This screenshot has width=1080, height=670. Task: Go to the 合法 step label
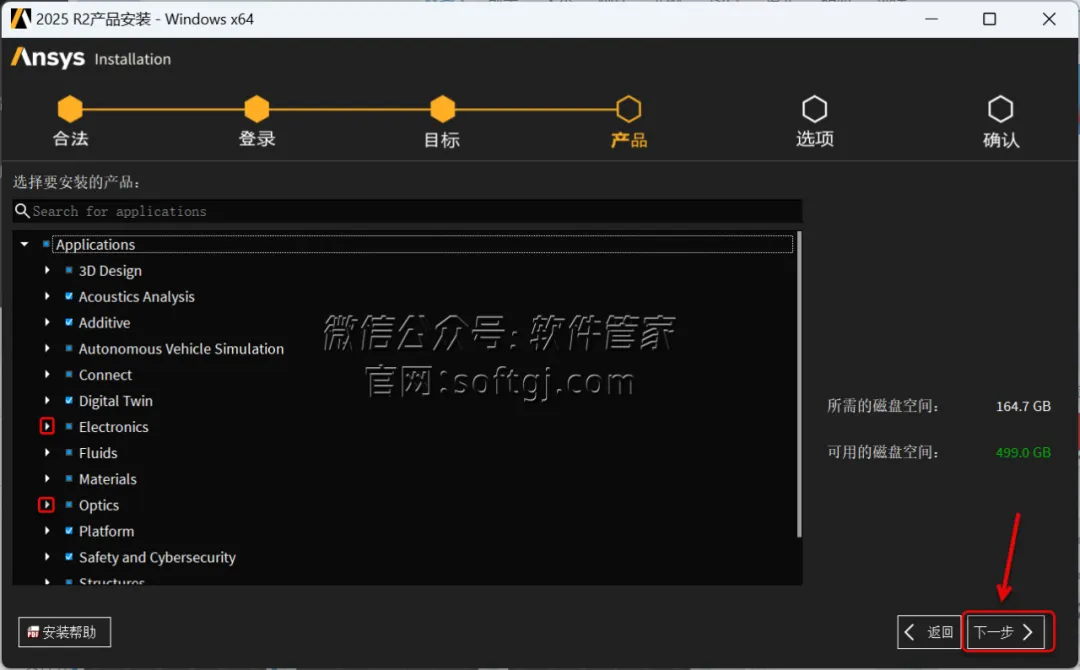point(70,138)
